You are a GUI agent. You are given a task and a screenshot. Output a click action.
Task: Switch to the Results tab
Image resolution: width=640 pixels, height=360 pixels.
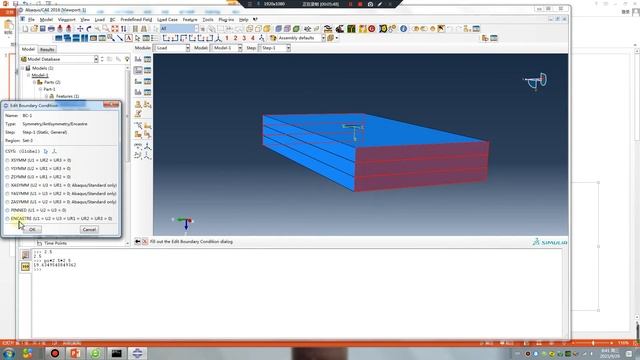[47, 49]
